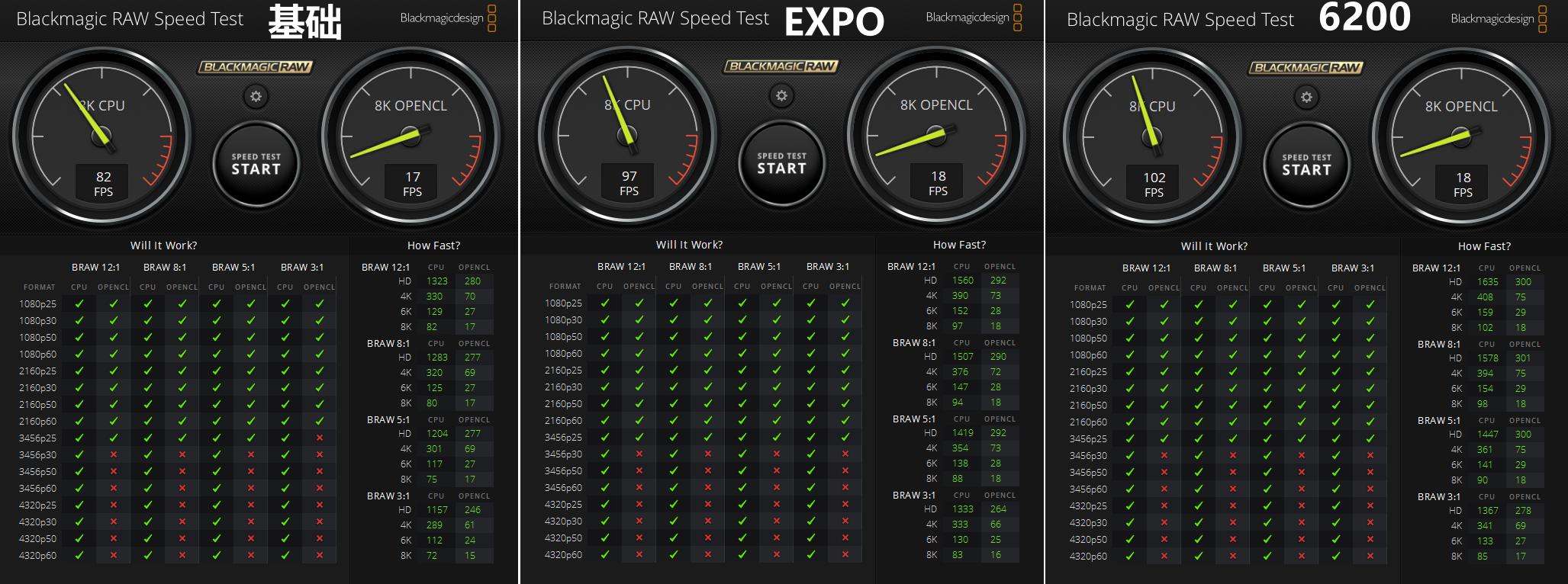
Task: Click the value 1367 in the 6200 window
Action: 1488,511
